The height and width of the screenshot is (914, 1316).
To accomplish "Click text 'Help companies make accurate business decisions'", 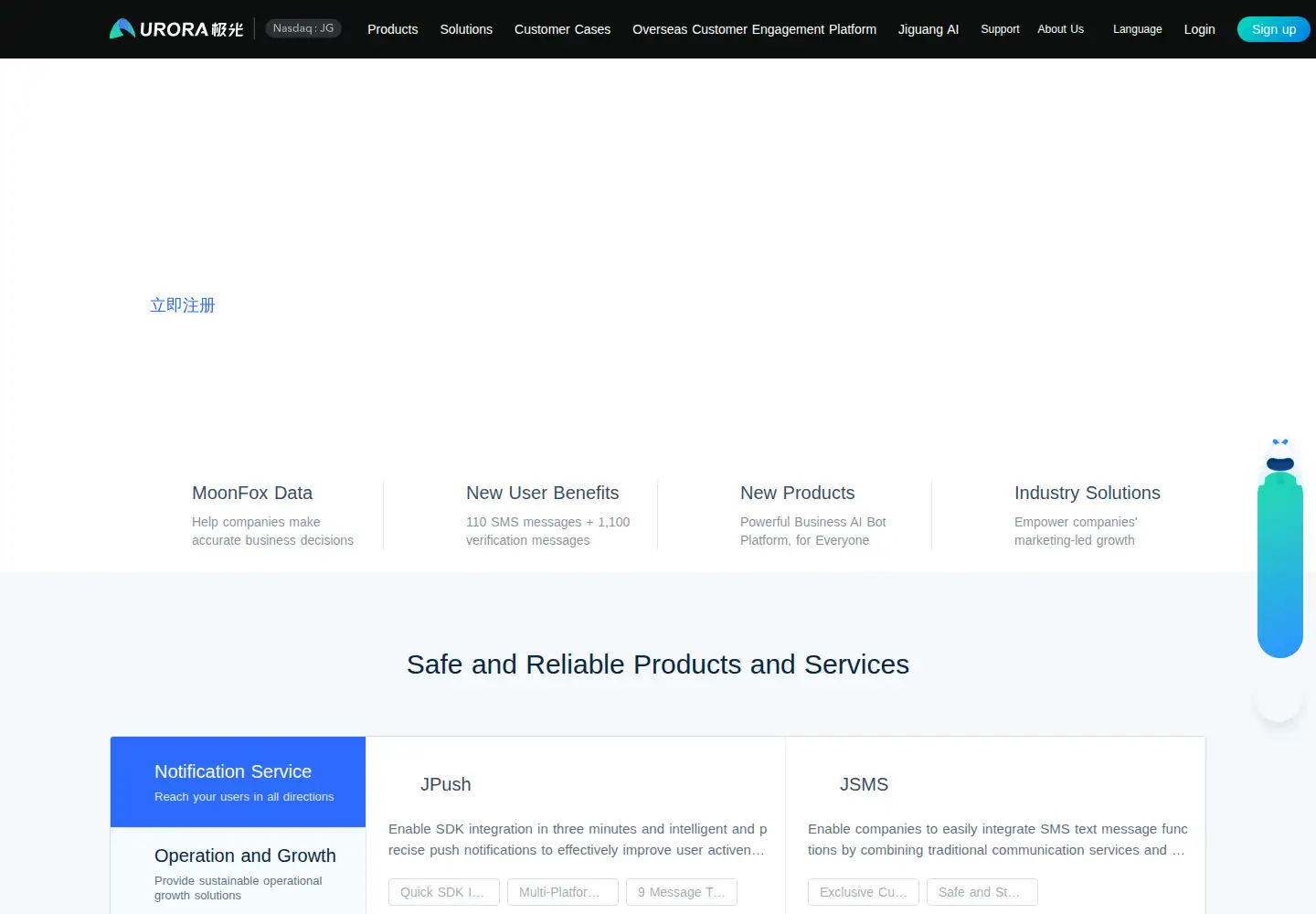I will (x=272, y=531).
